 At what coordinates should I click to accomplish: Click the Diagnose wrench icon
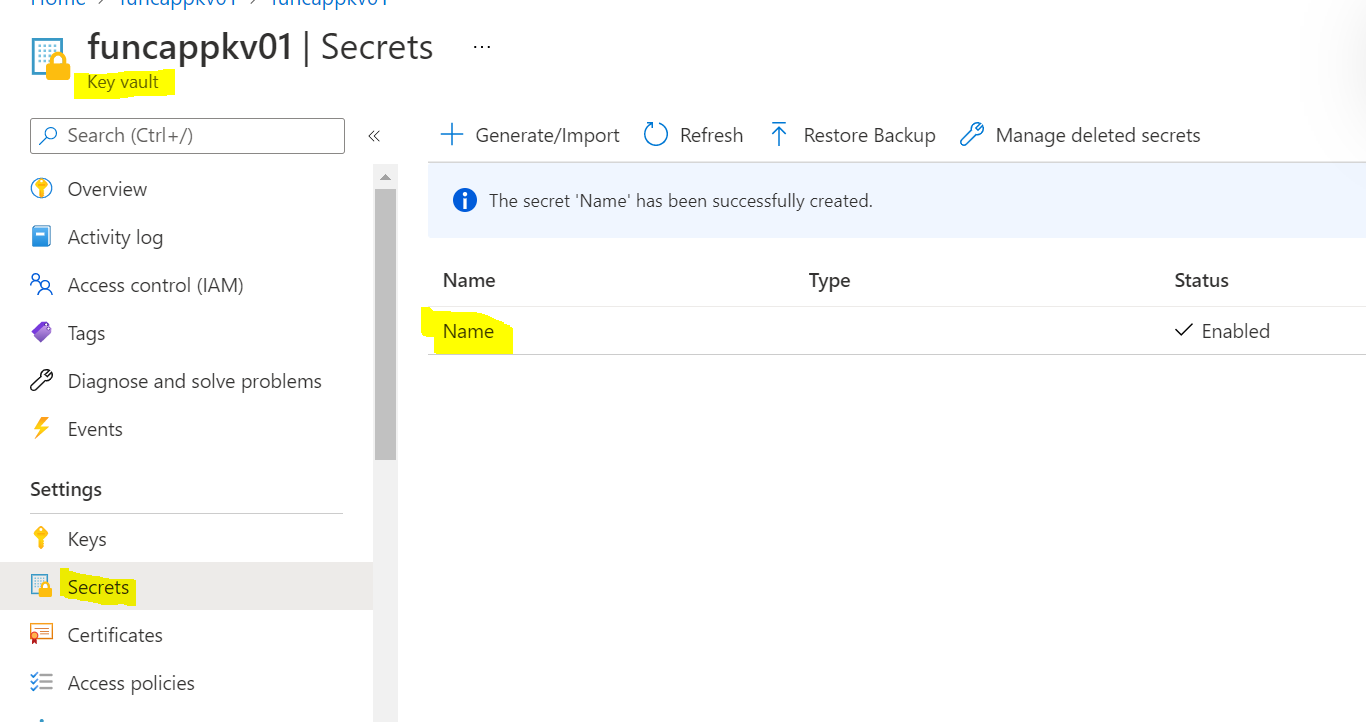(41, 380)
